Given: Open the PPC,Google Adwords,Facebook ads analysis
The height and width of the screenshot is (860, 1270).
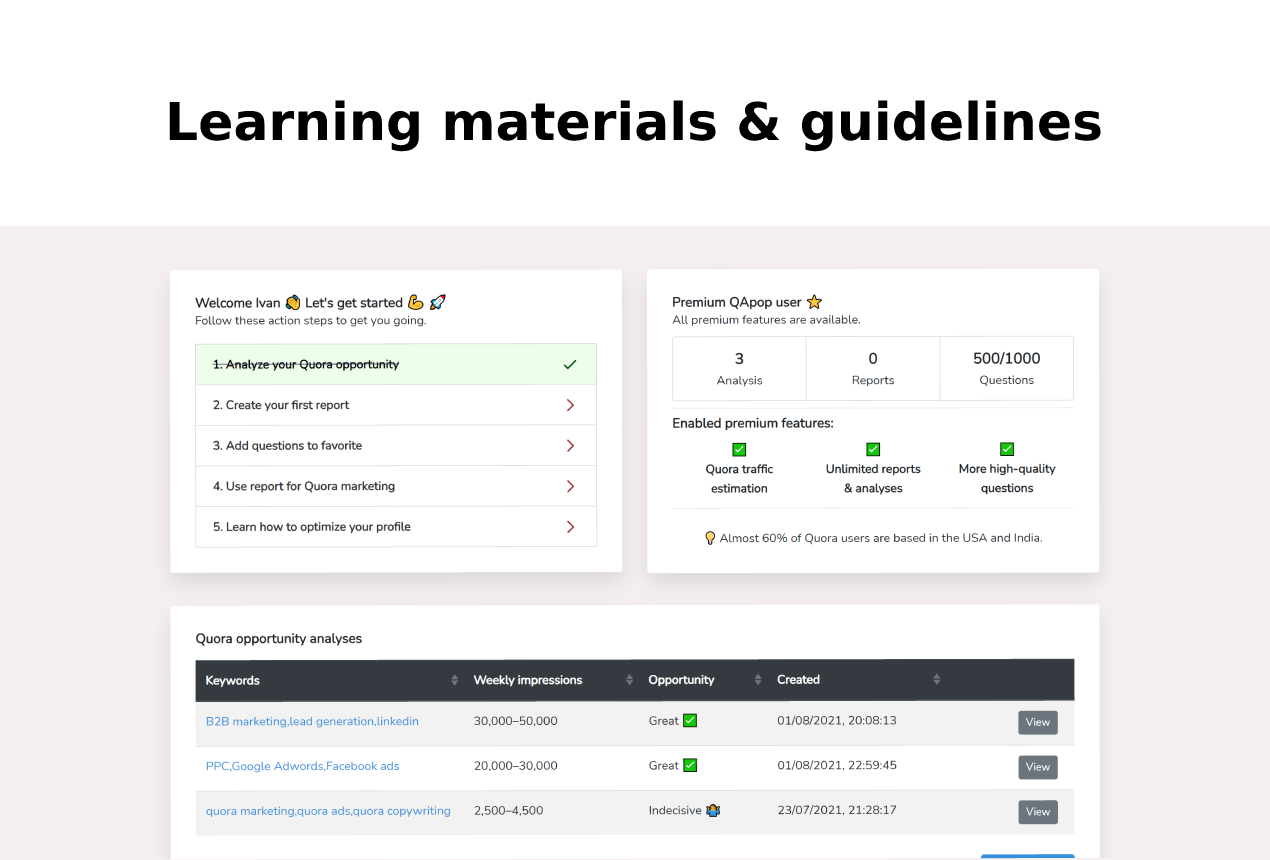Looking at the screenshot, I should [x=302, y=765].
